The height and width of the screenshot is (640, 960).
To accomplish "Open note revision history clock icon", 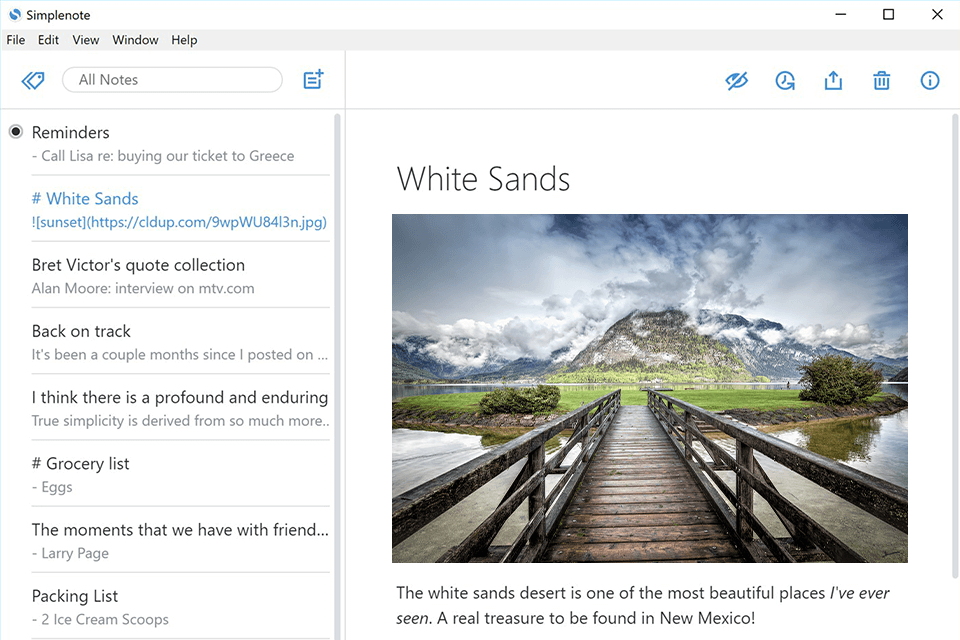I will tap(785, 80).
